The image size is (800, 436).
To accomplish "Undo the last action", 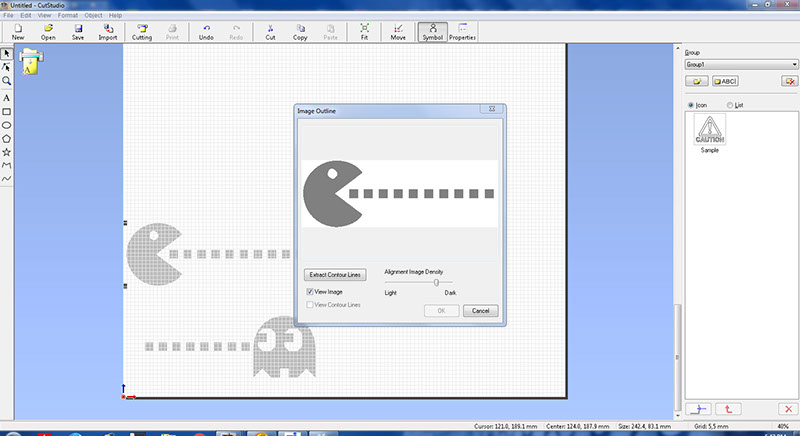I will click(x=206, y=32).
